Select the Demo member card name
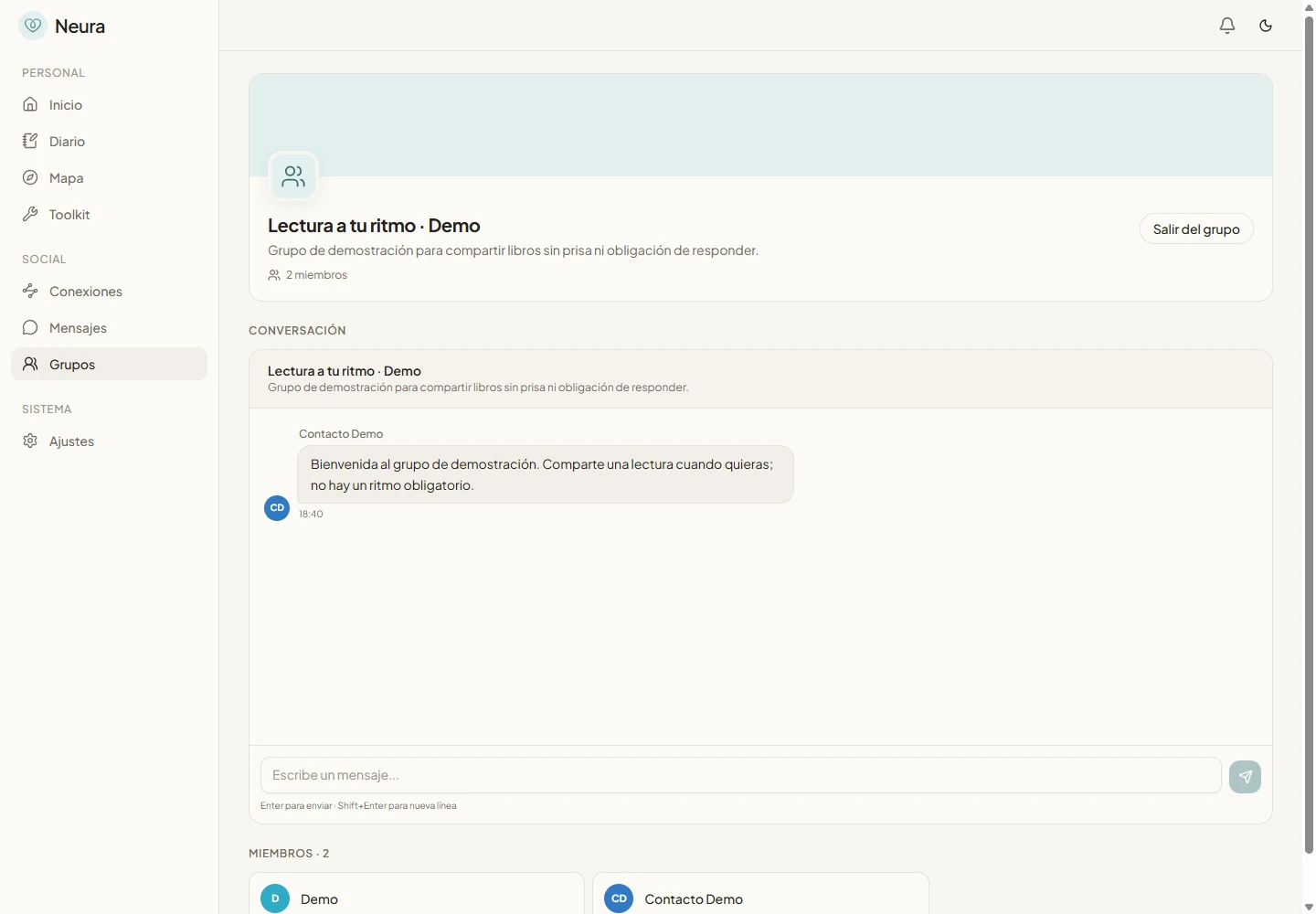Screen dimensions: 1316x914 (319, 899)
